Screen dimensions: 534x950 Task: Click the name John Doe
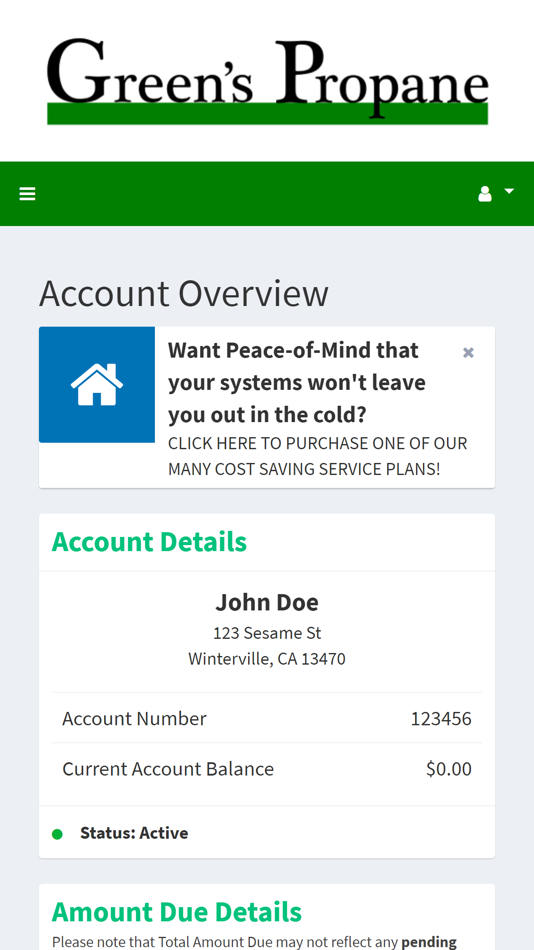pyautogui.click(x=267, y=602)
